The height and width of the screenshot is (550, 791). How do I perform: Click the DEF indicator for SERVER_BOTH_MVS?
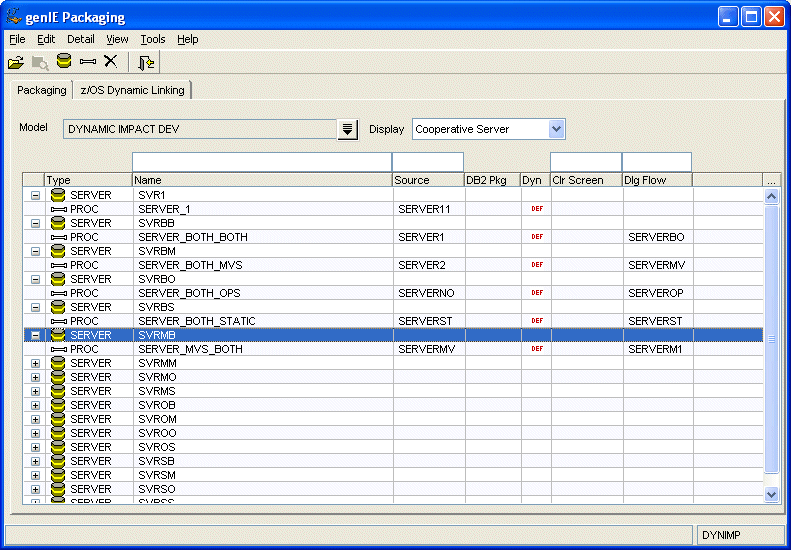pyautogui.click(x=536, y=265)
